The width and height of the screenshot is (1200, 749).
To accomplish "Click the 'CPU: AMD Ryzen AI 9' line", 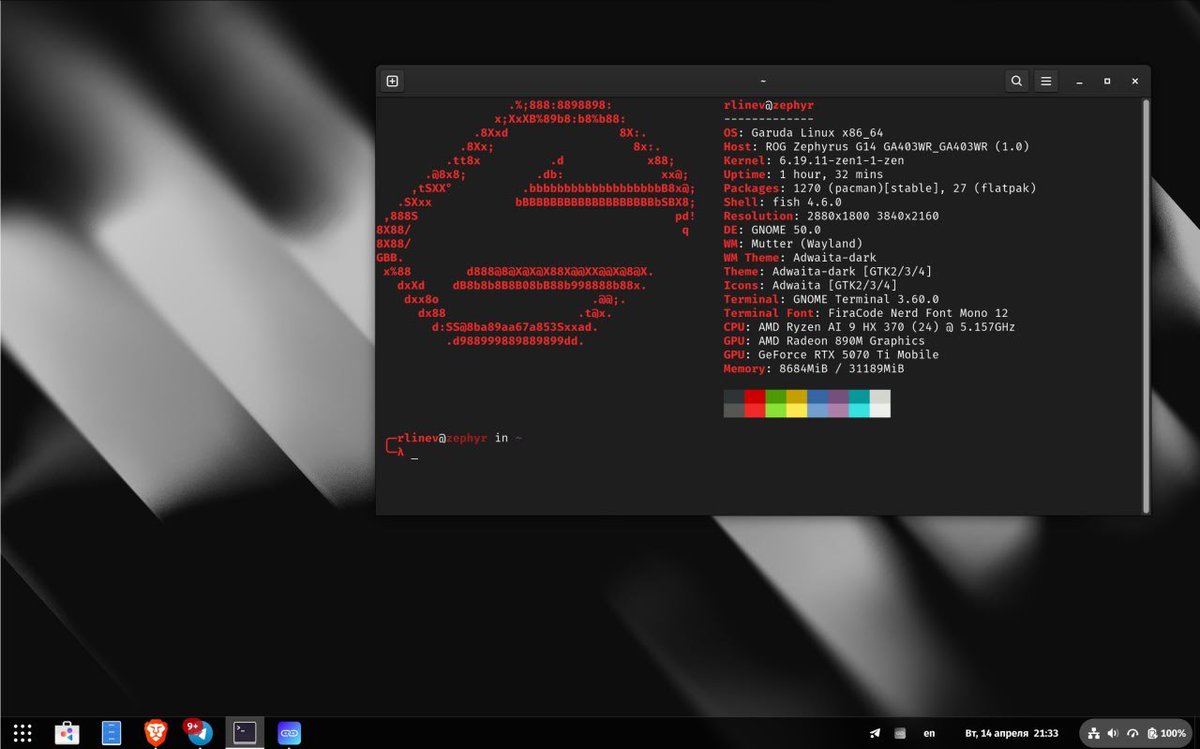I will click(x=869, y=327).
